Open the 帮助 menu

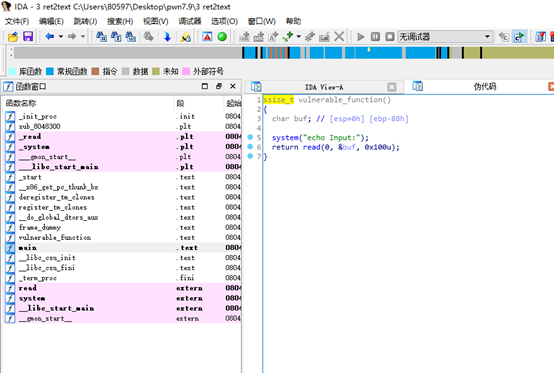[x=293, y=21]
